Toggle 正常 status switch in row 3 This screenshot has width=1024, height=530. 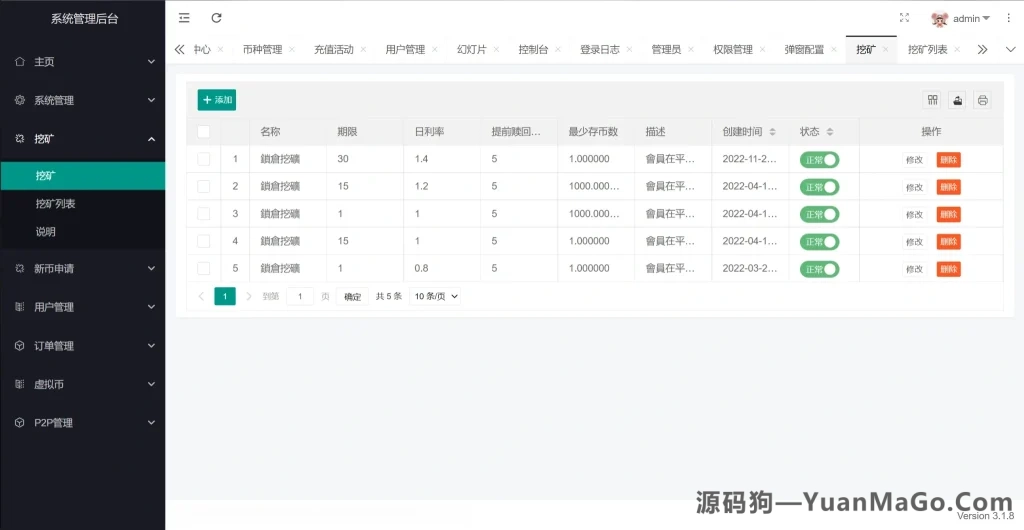click(x=819, y=215)
